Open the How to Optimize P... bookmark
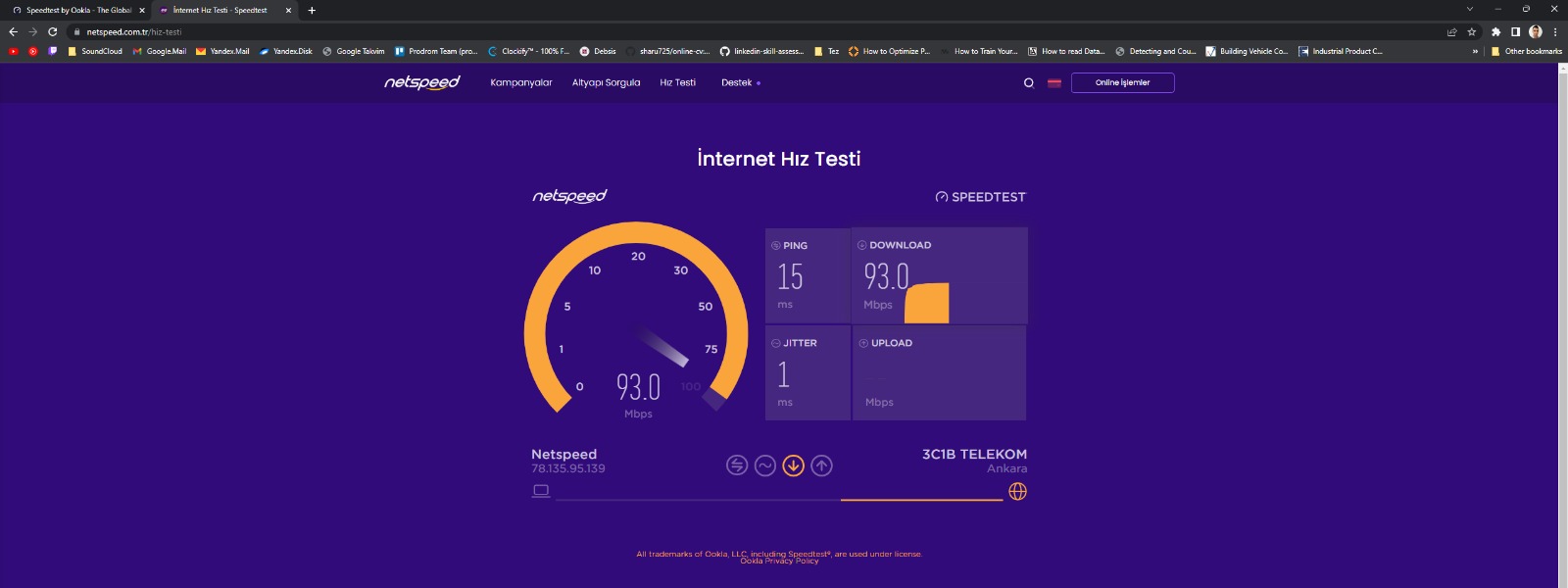Screen dimensions: 1568x588 (889, 51)
